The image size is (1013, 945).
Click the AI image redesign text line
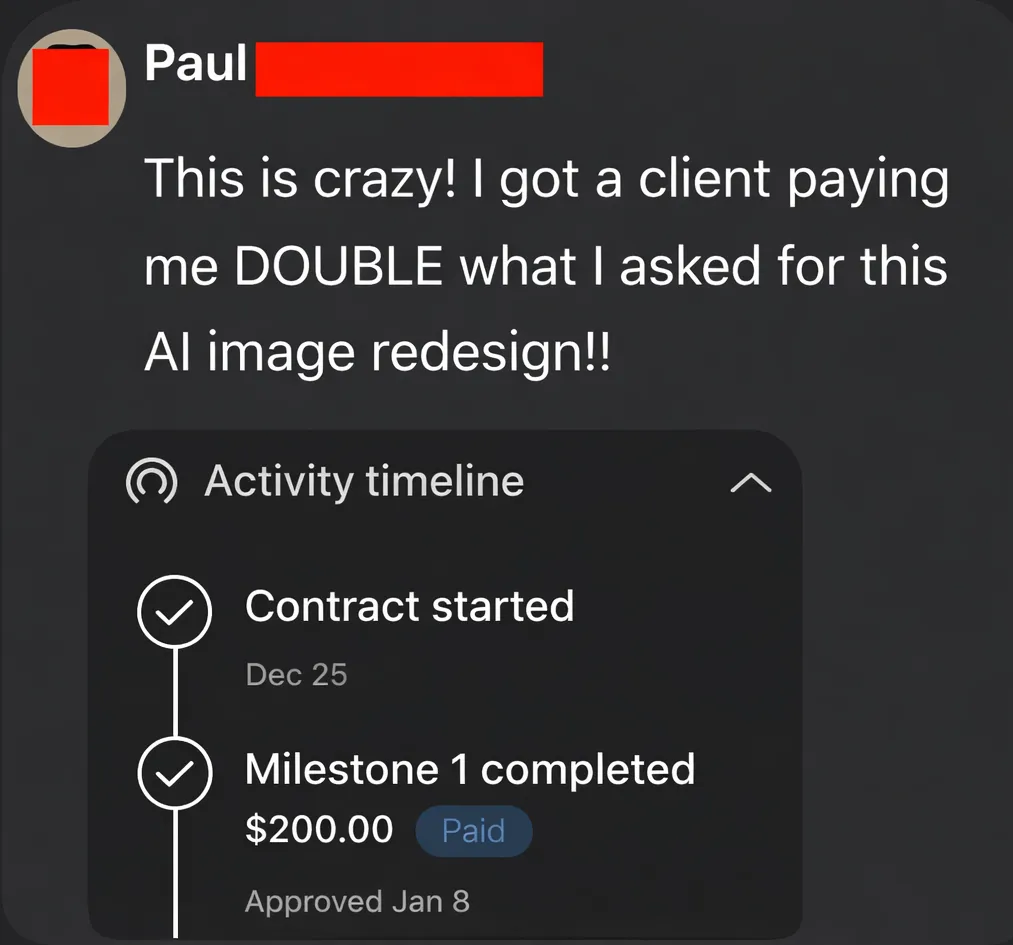coord(377,354)
